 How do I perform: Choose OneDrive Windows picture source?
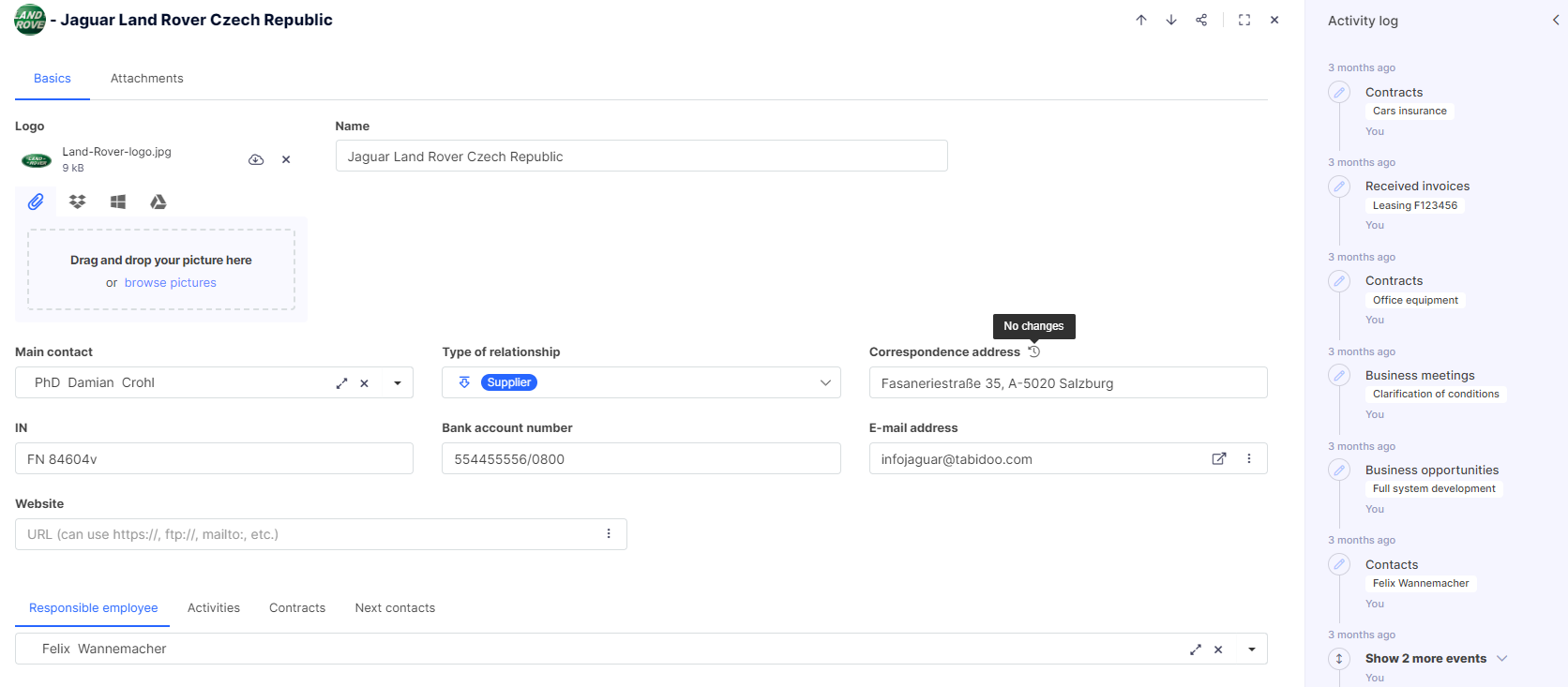[118, 202]
